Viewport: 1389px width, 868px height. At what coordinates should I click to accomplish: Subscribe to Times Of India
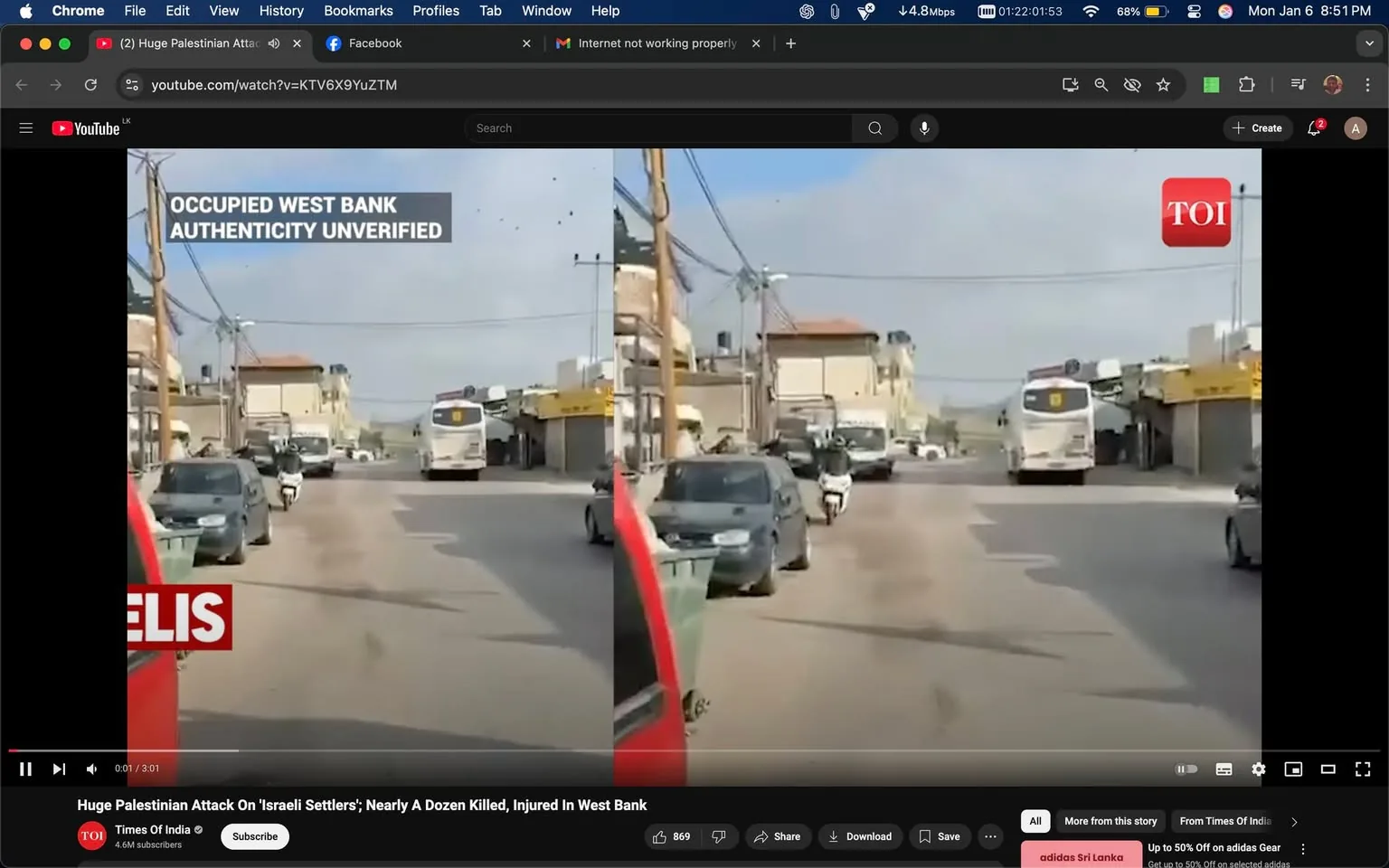pyautogui.click(x=254, y=836)
